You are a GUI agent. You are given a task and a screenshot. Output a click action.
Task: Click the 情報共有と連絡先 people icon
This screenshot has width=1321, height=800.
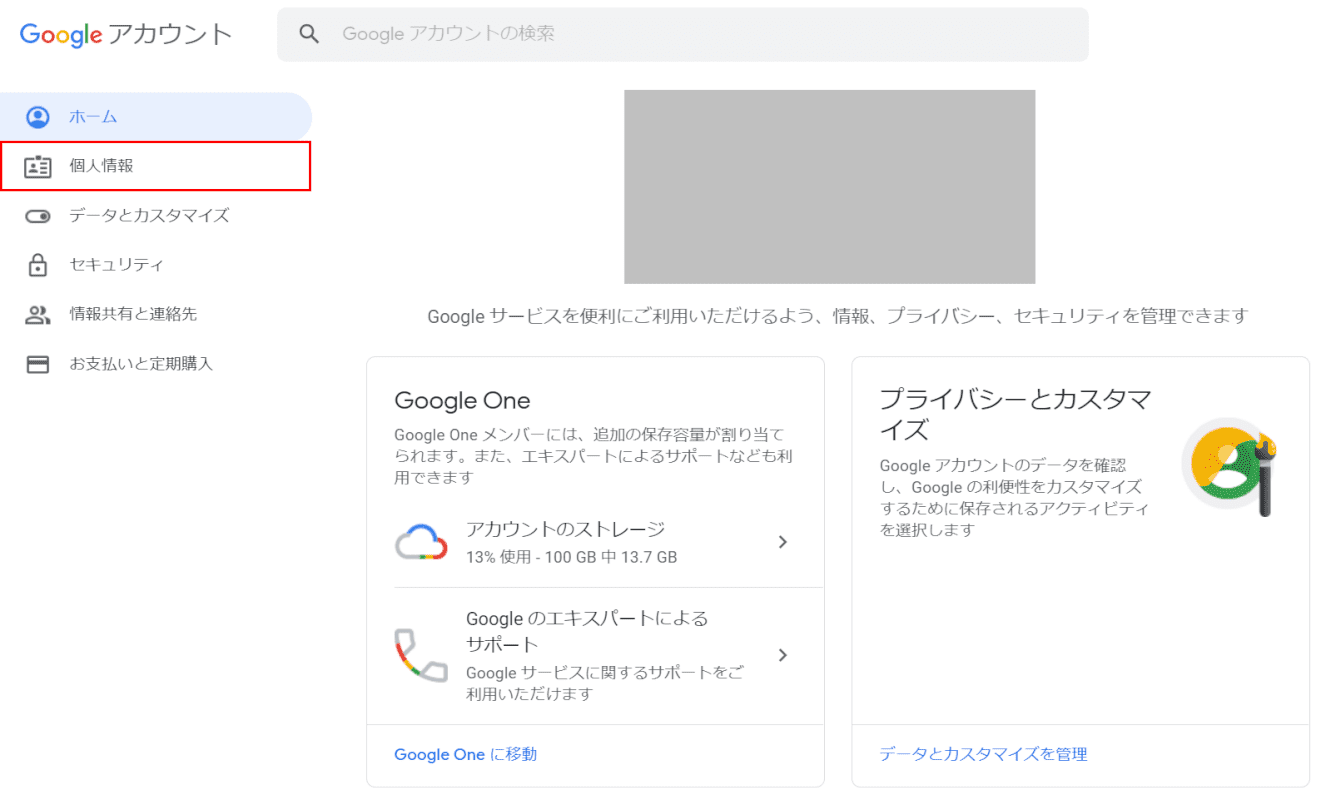tap(37, 315)
